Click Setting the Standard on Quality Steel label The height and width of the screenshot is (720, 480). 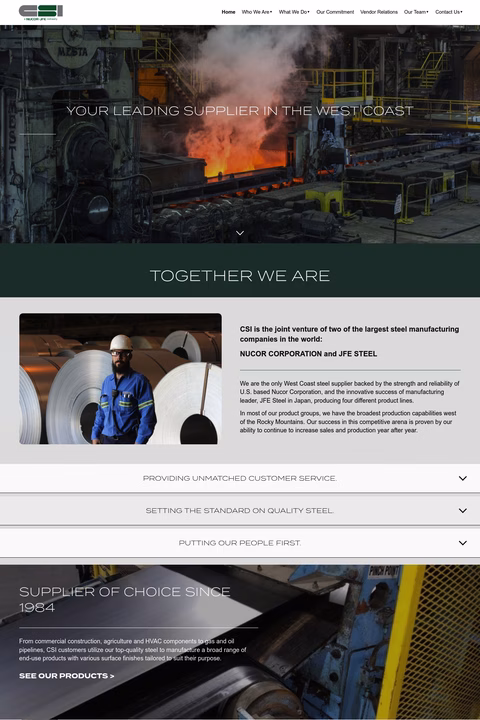[240, 510]
